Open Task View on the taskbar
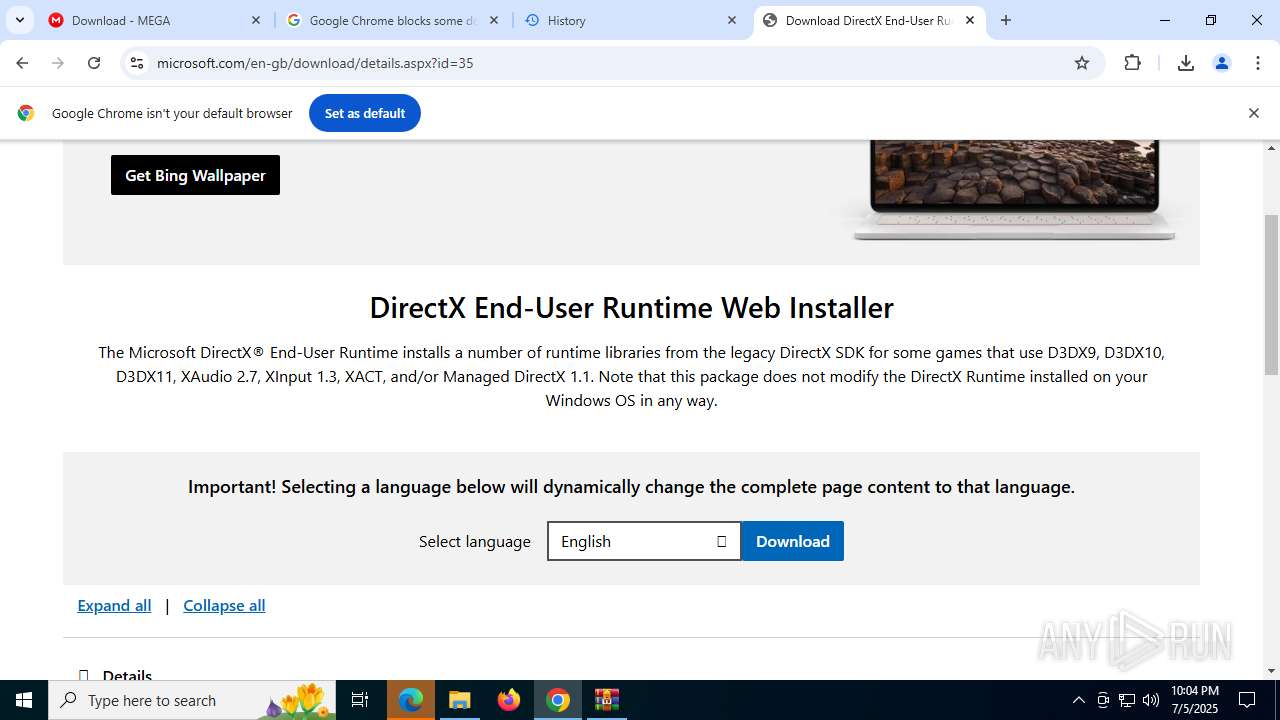Image resolution: width=1280 pixels, height=720 pixels. click(x=360, y=700)
